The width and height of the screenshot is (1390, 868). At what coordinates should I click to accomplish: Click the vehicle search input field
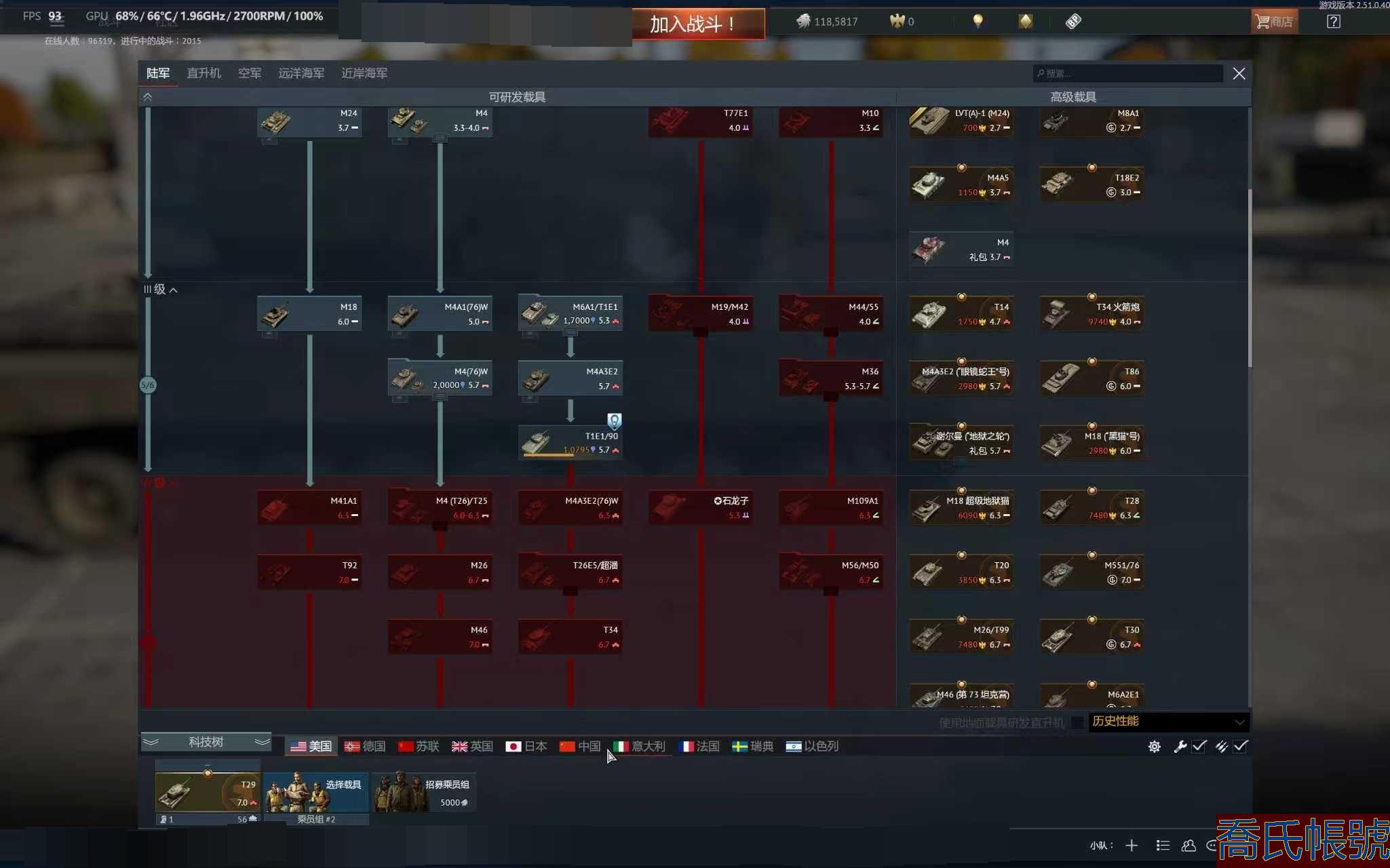click(1127, 73)
